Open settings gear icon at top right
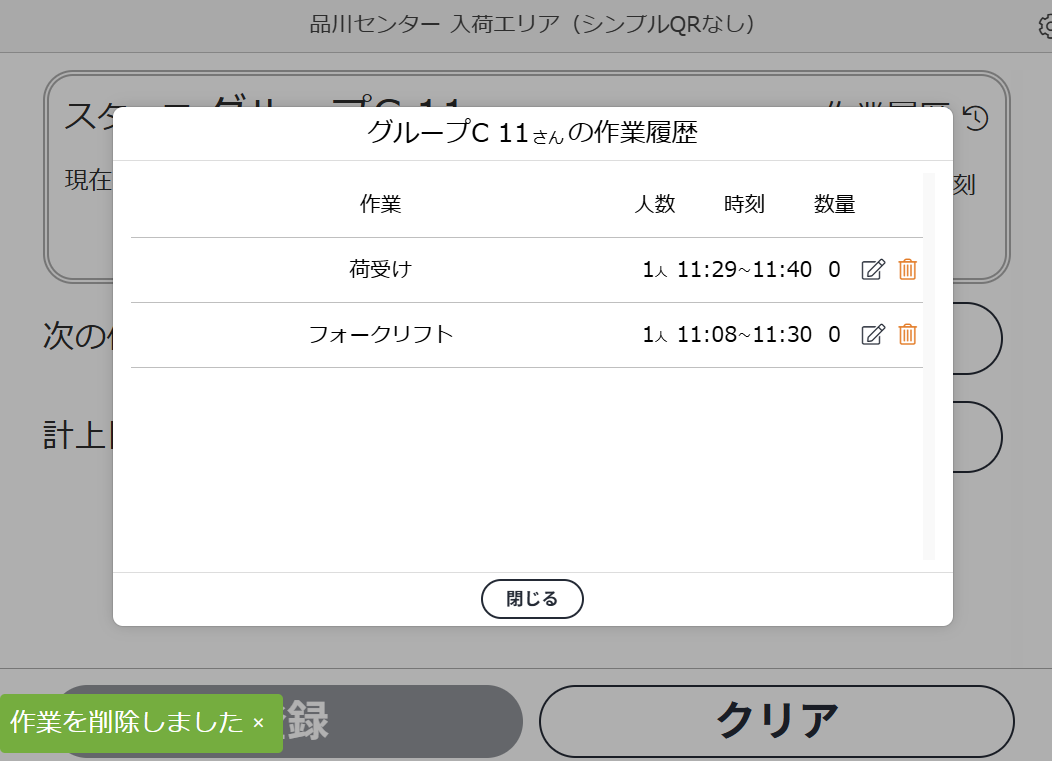This screenshot has width=1052, height=761. 1045,26
